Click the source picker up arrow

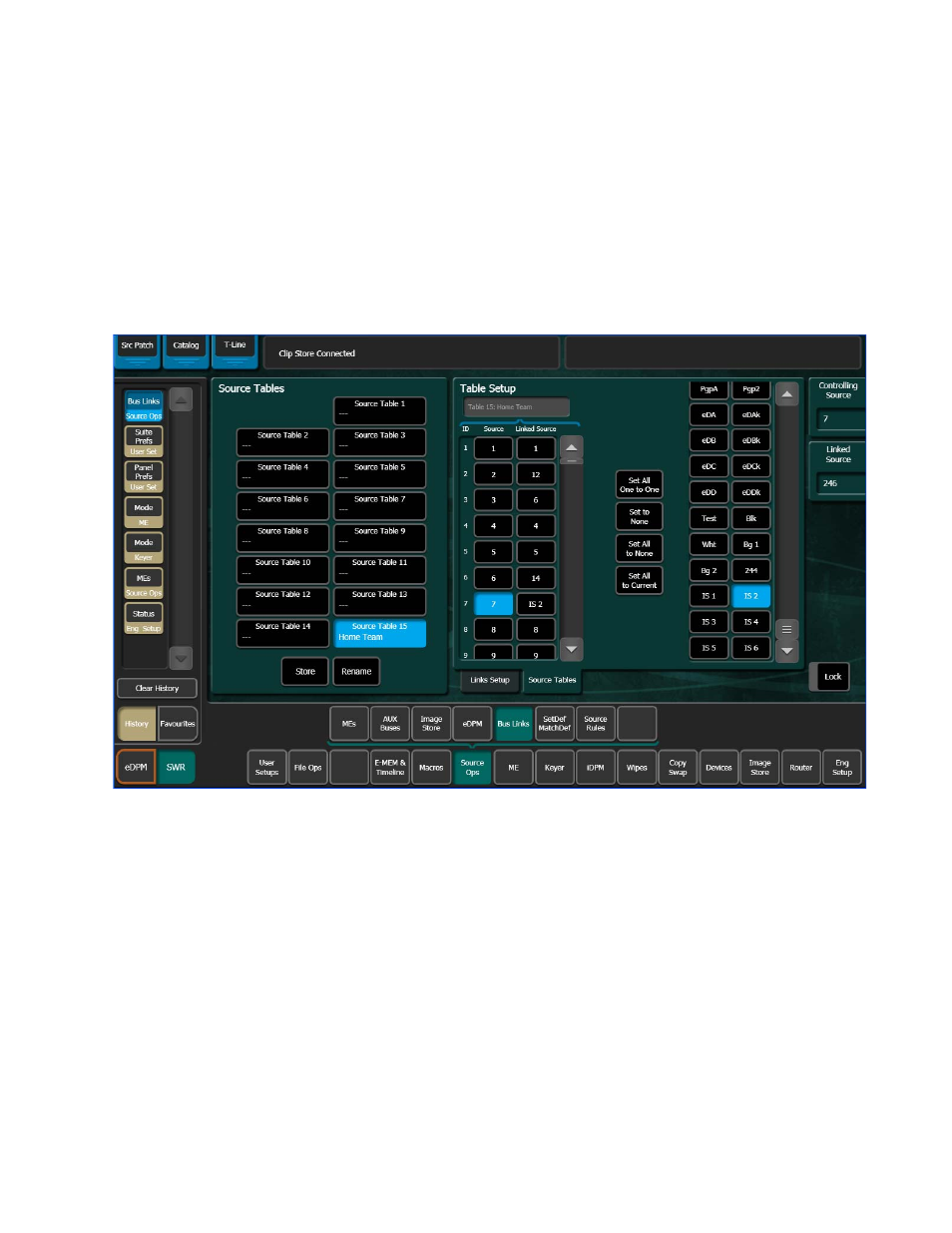tap(787, 394)
